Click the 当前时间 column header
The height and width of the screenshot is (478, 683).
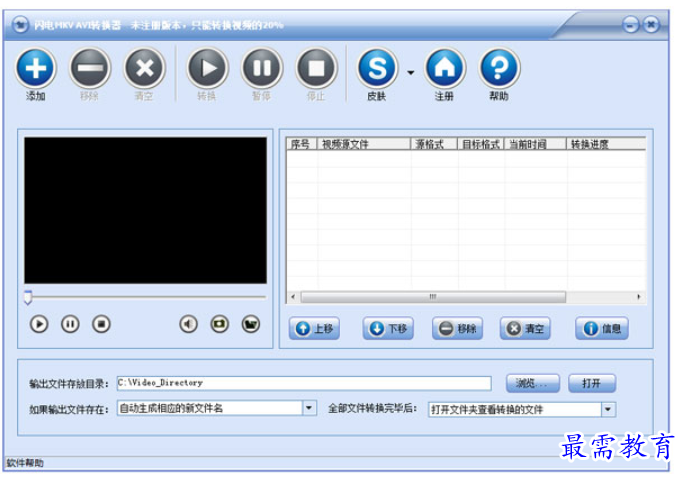[x=535, y=144]
